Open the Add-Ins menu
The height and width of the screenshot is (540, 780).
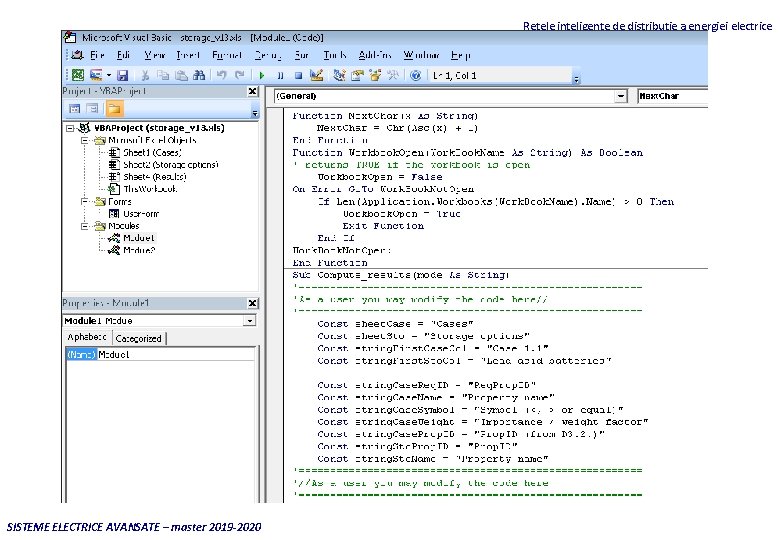(x=375, y=55)
